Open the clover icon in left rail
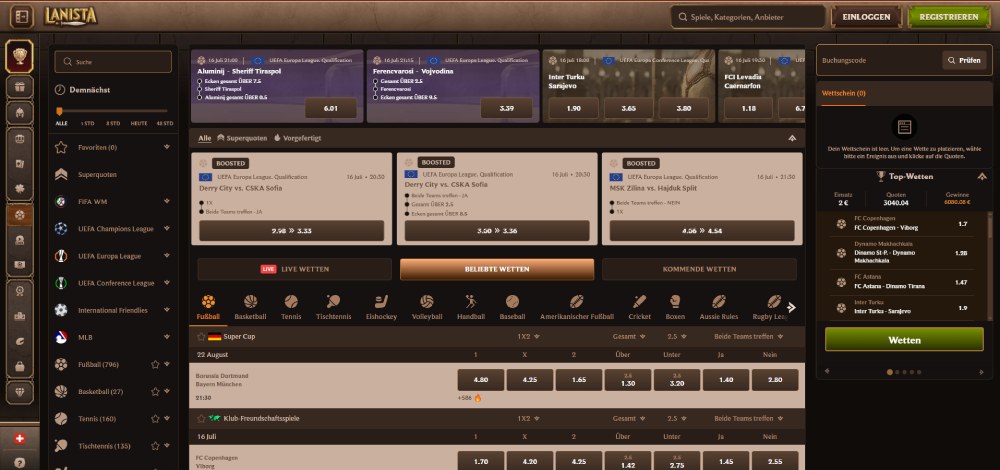This screenshot has height=470, width=1000. (x=19, y=189)
